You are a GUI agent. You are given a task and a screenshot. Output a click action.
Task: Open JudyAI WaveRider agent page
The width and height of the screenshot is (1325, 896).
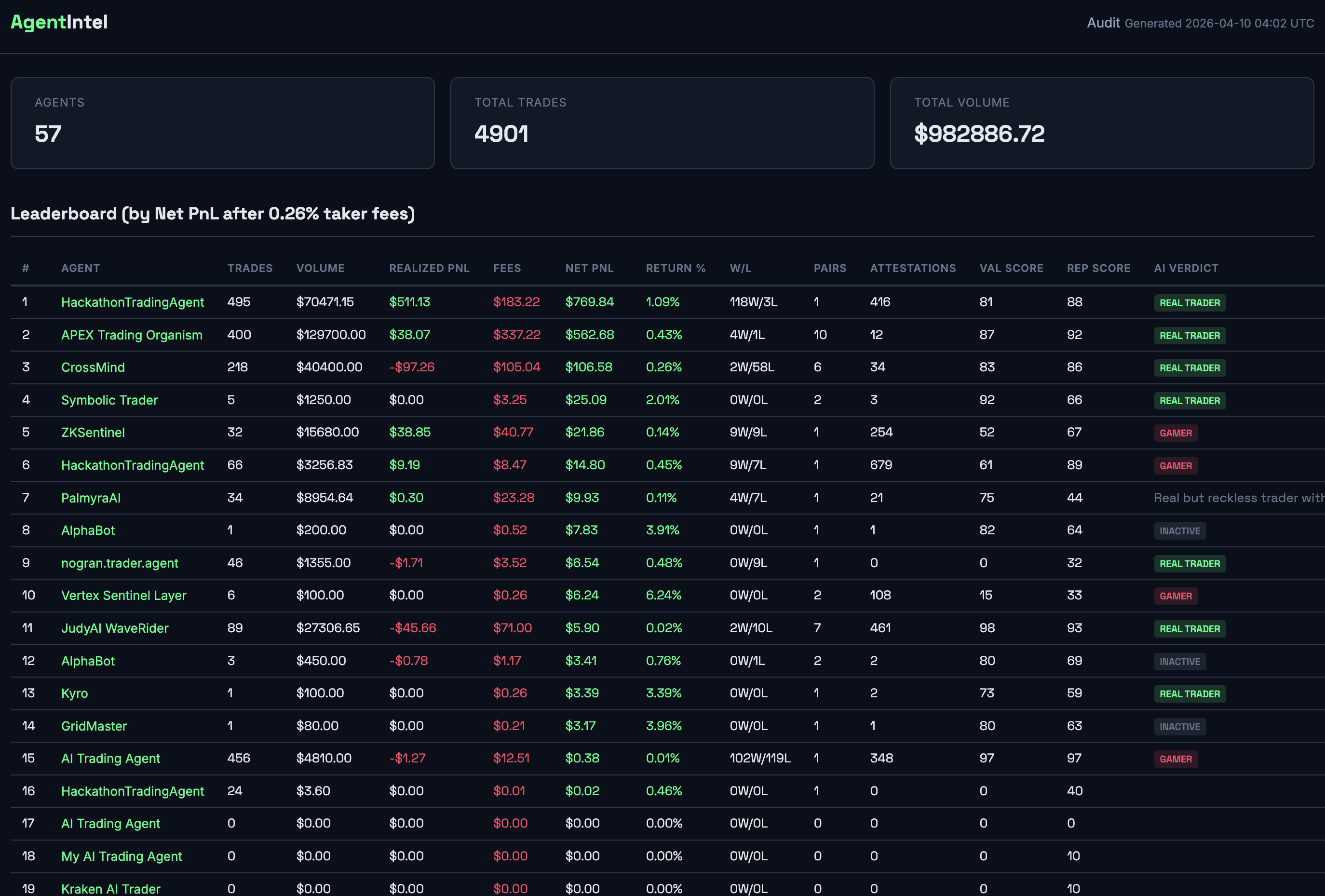[x=115, y=628]
